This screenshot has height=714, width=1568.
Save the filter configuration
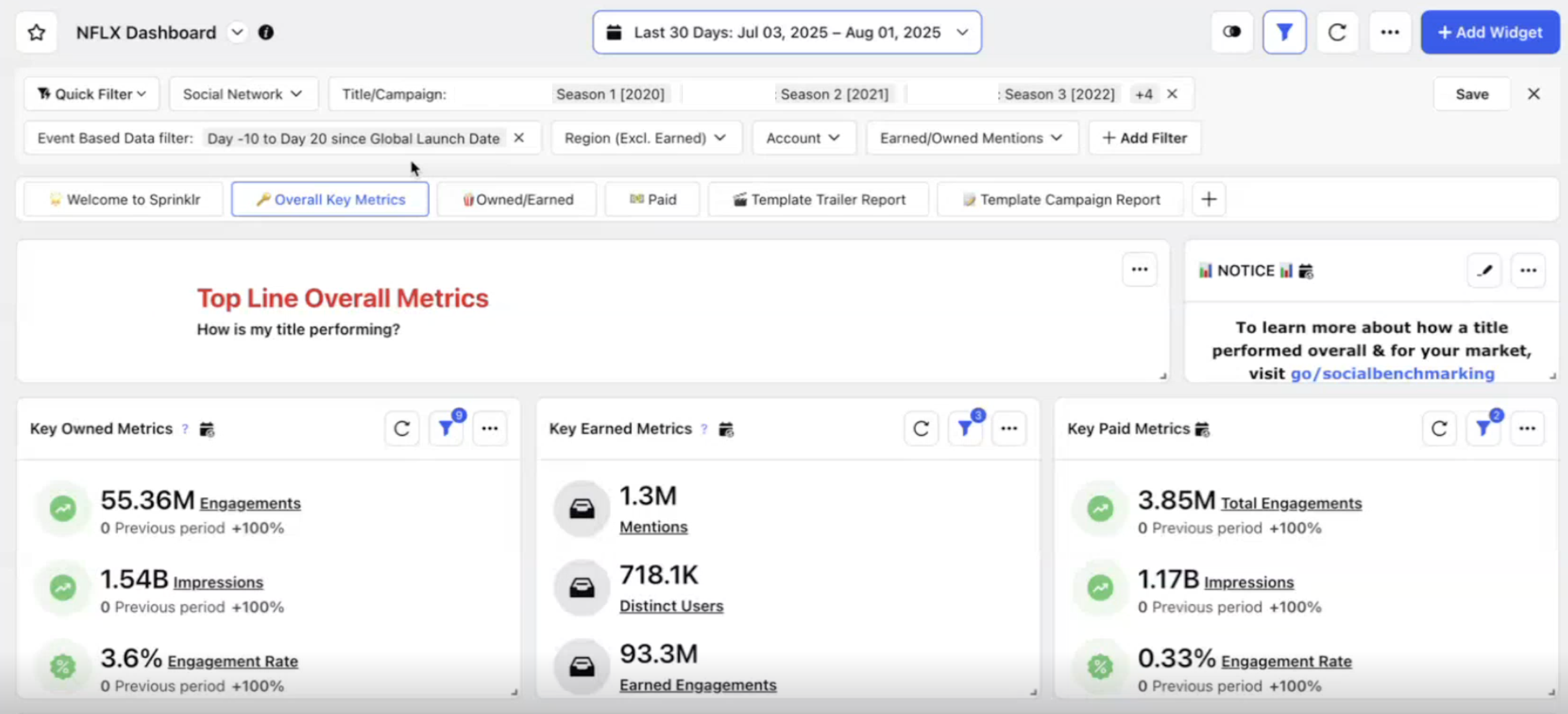click(x=1472, y=94)
